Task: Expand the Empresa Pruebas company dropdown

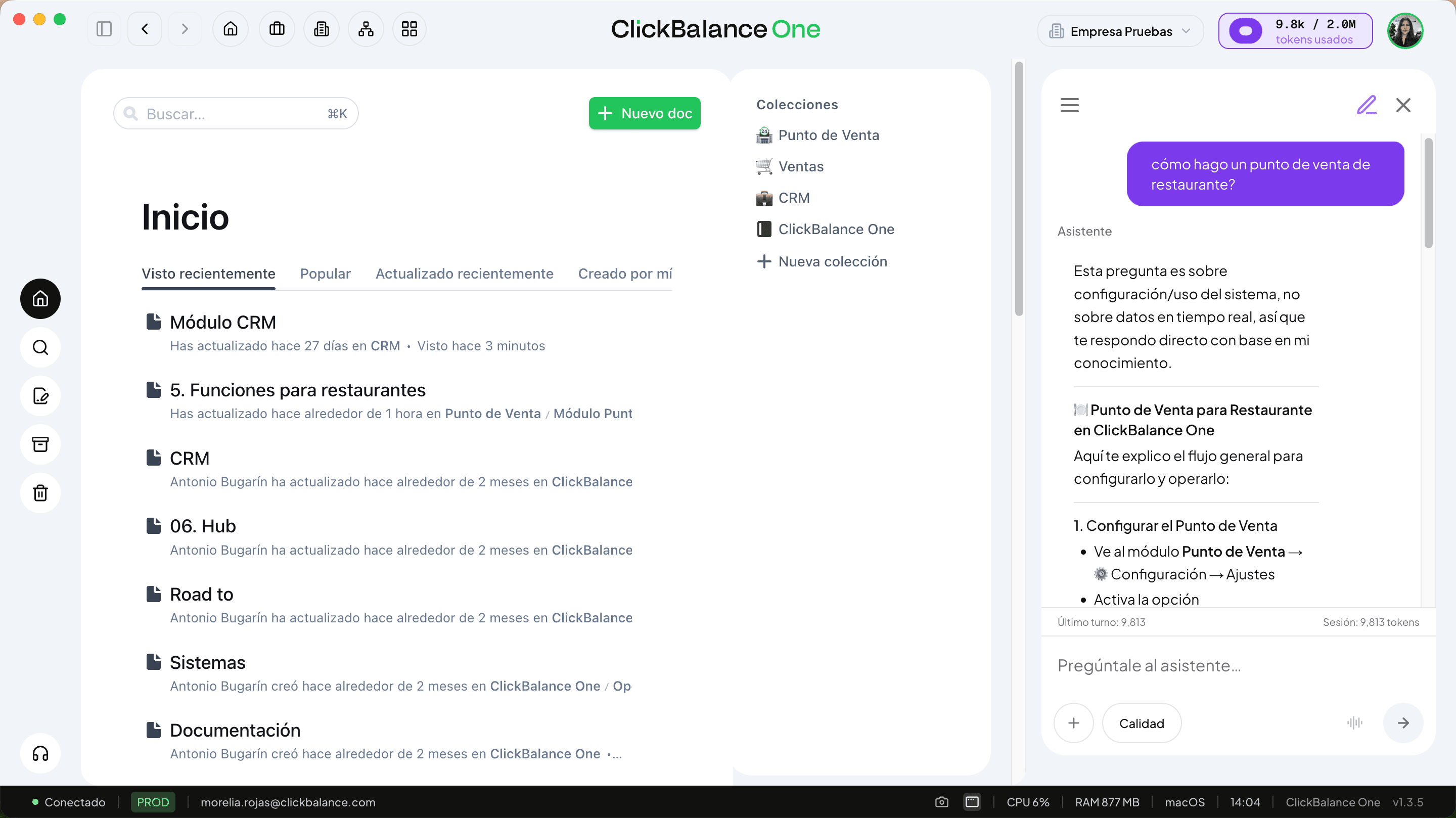Action: click(x=1120, y=31)
